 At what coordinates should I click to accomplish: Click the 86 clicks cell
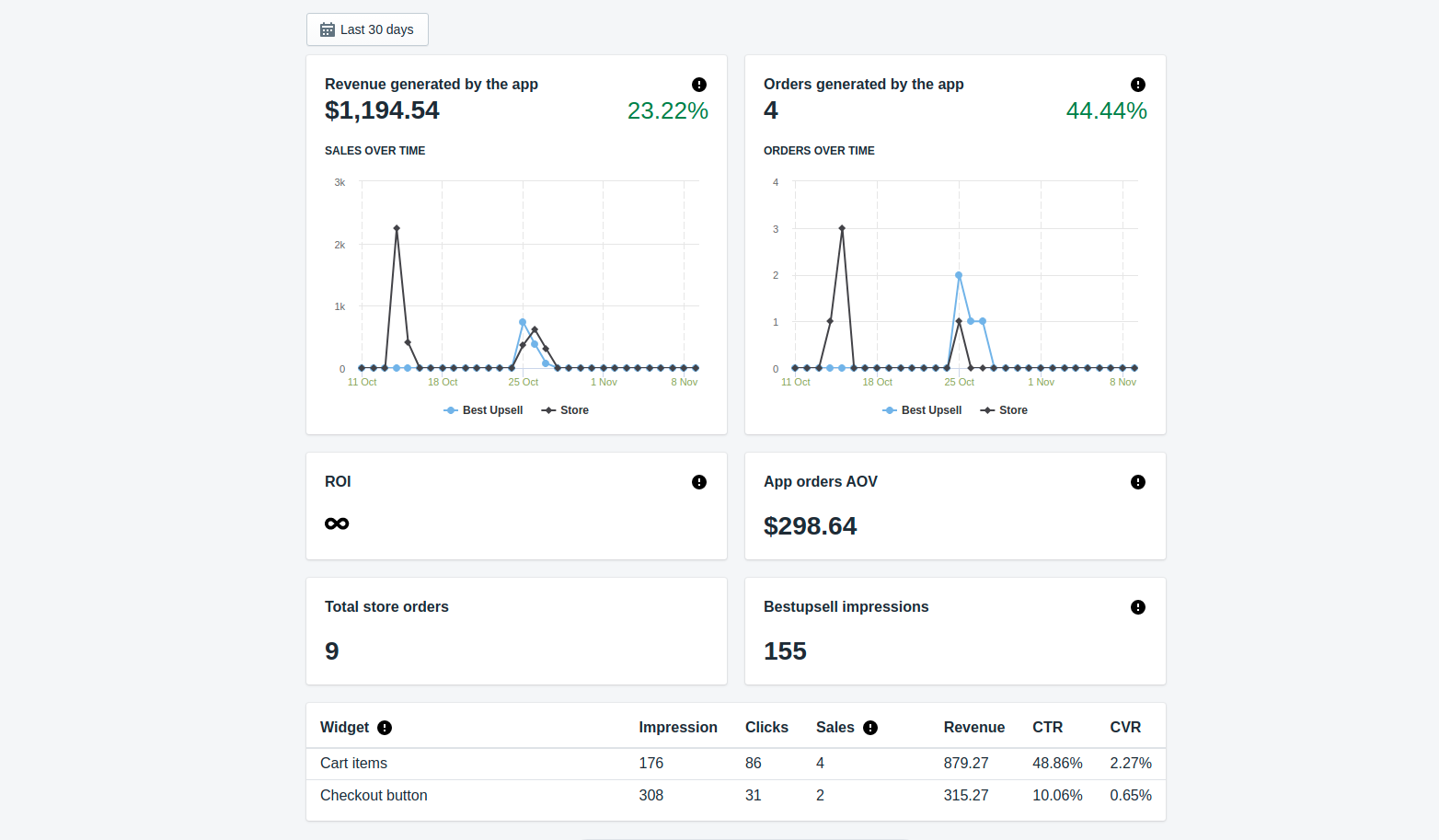click(x=754, y=764)
